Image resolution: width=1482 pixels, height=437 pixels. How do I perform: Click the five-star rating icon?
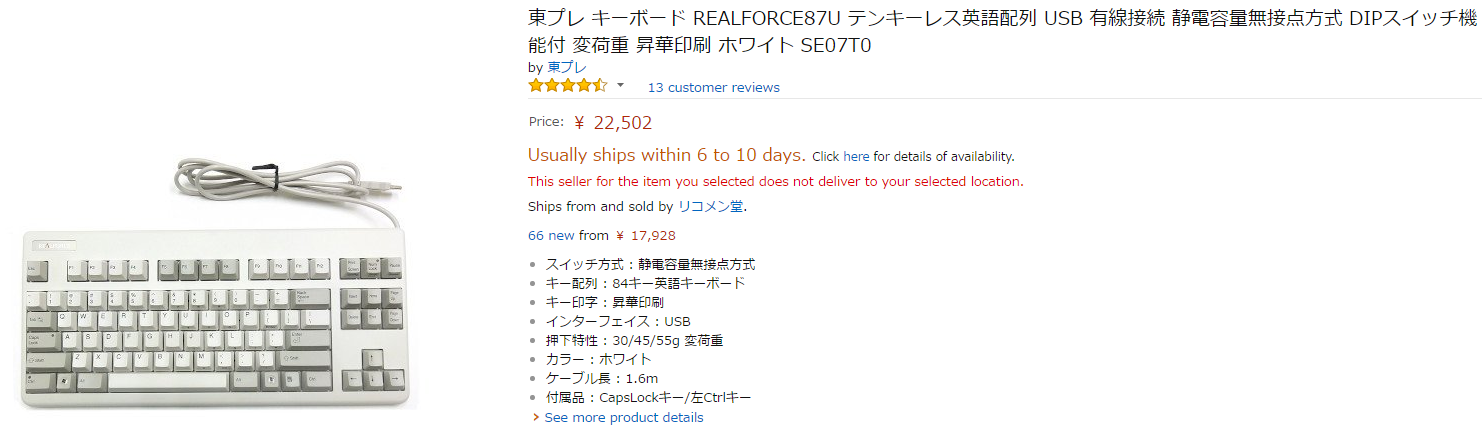pyautogui.click(x=568, y=86)
